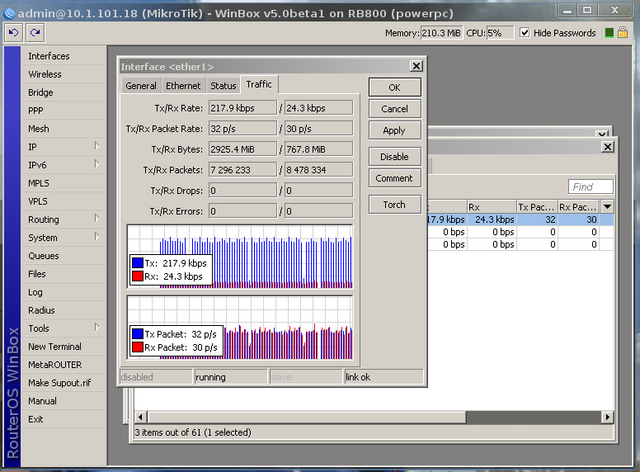Viewport: 640px width, 472px height.
Task: Open the VPLS menu
Action: (x=63, y=201)
